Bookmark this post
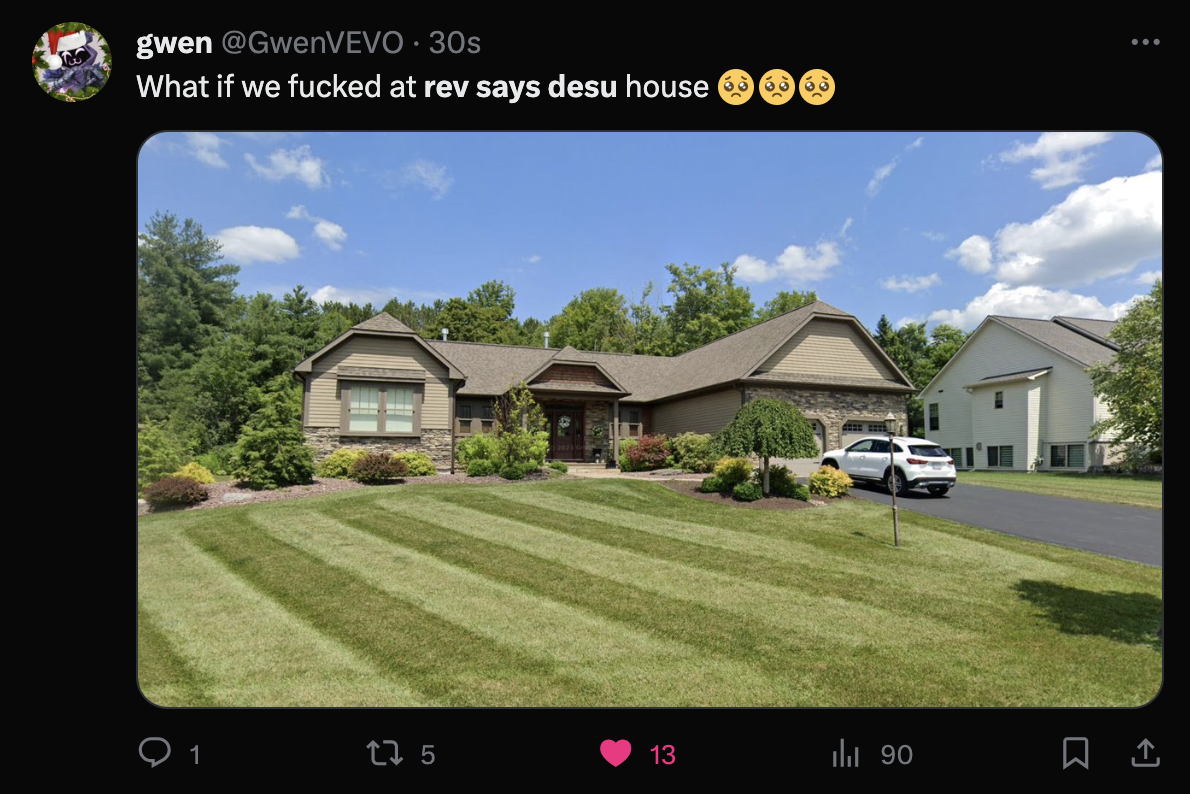 (x=1075, y=753)
